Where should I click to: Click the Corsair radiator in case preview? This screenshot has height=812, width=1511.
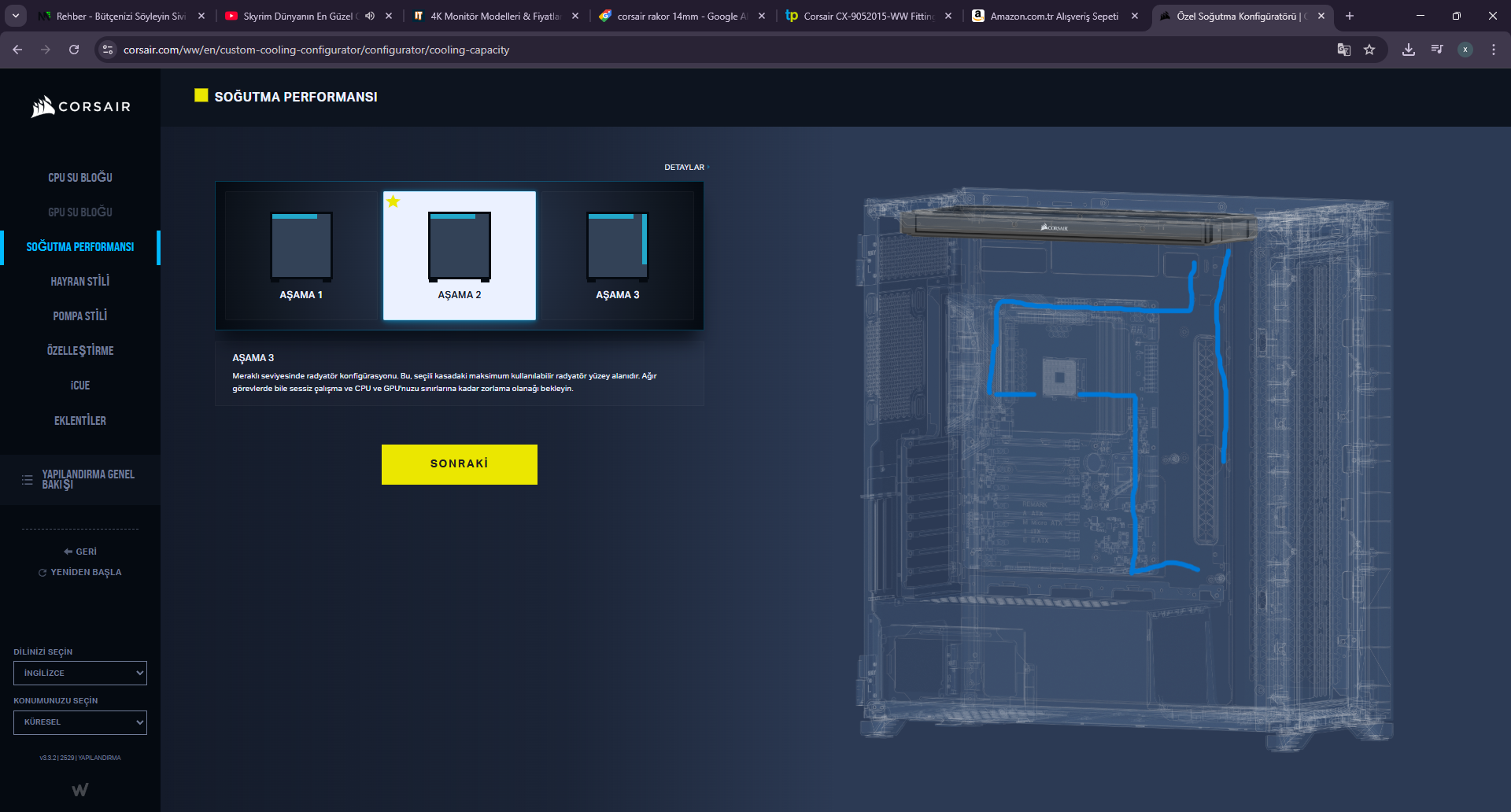click(x=1077, y=226)
